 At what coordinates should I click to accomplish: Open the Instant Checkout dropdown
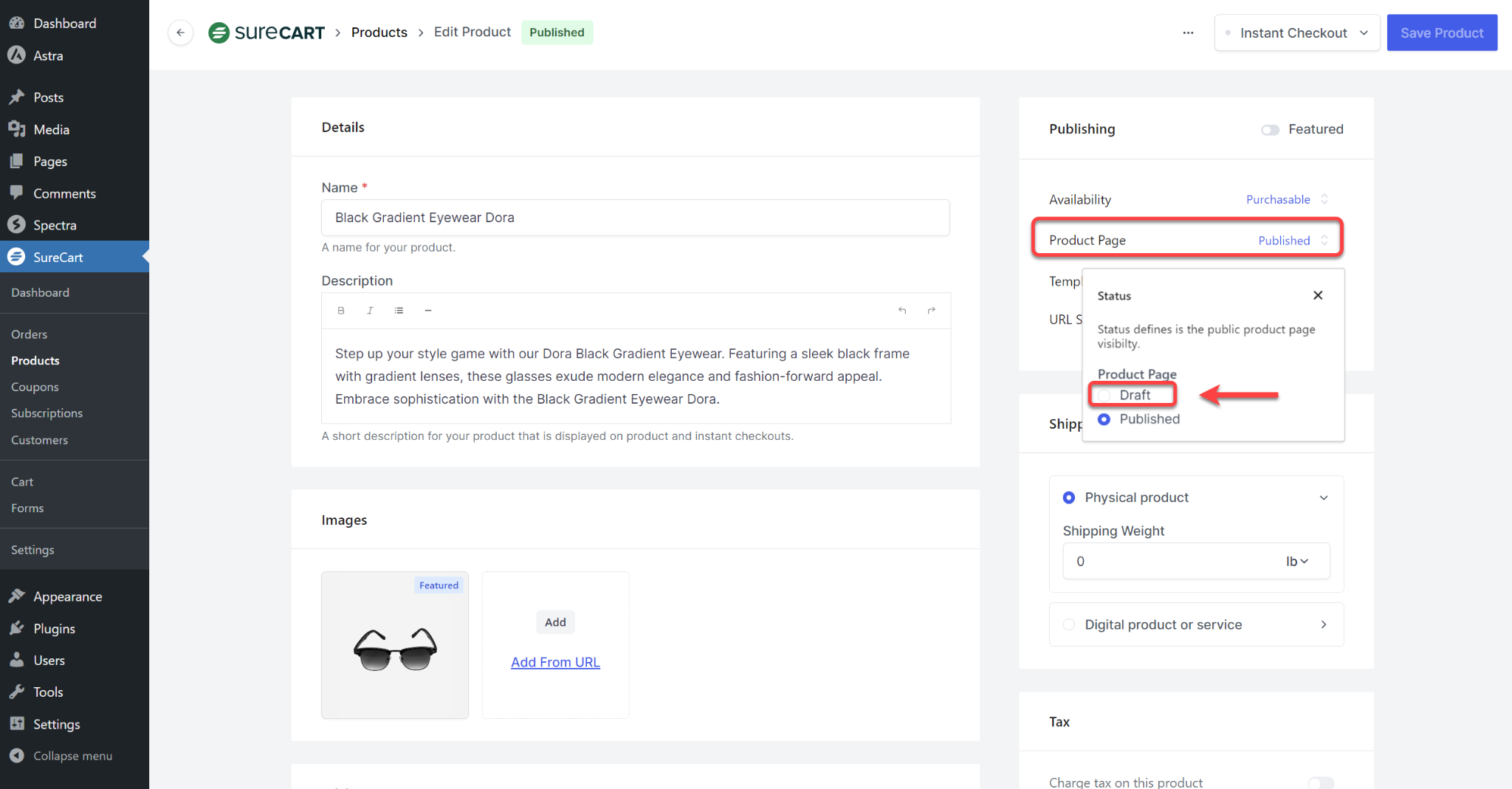point(1296,32)
